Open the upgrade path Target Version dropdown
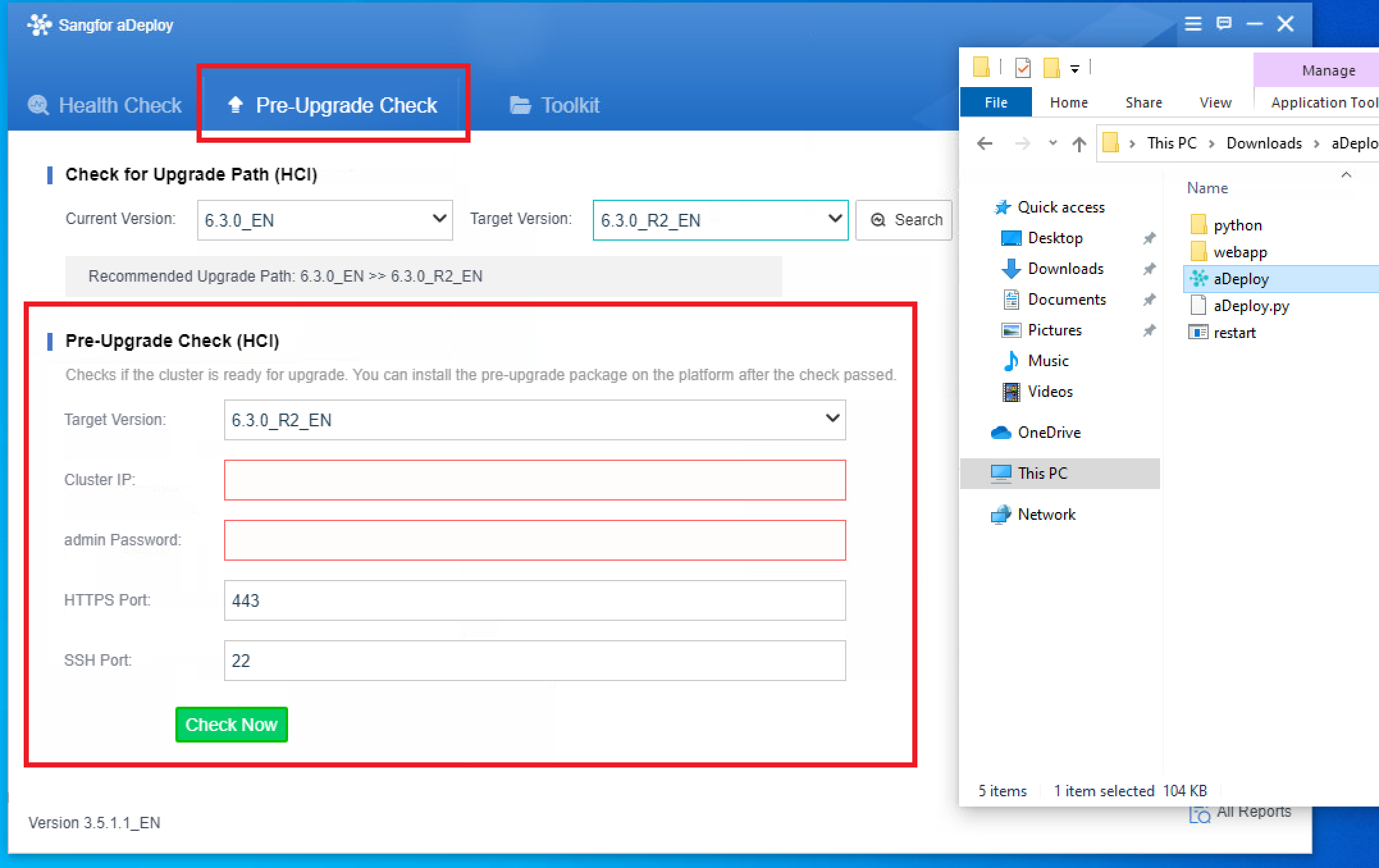 [x=721, y=220]
